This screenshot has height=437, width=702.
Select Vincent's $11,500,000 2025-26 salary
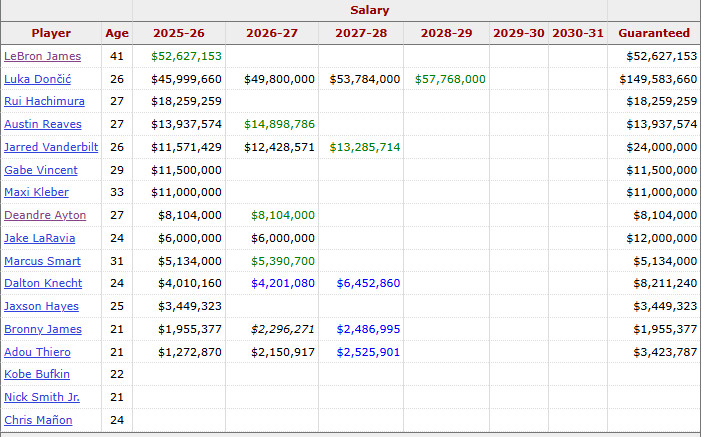[x=186, y=170]
